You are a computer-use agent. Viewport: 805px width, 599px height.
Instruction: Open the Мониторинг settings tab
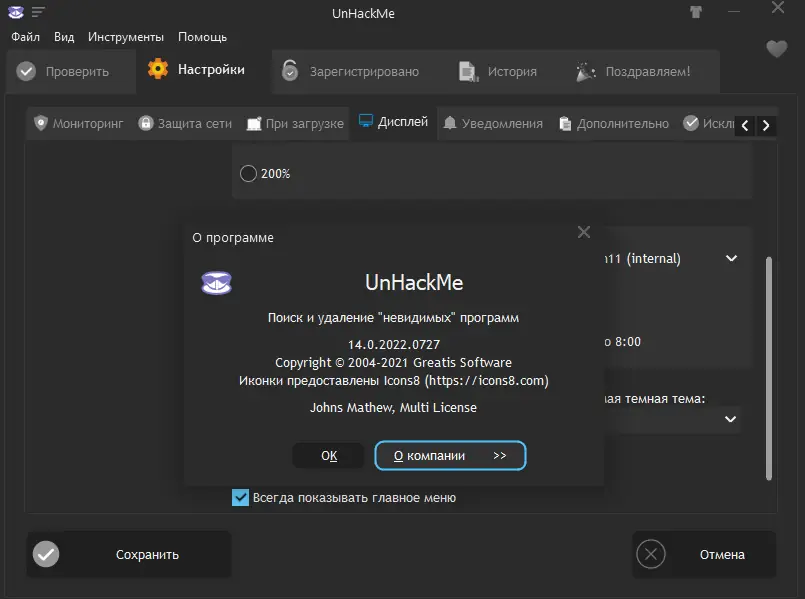click(x=80, y=123)
